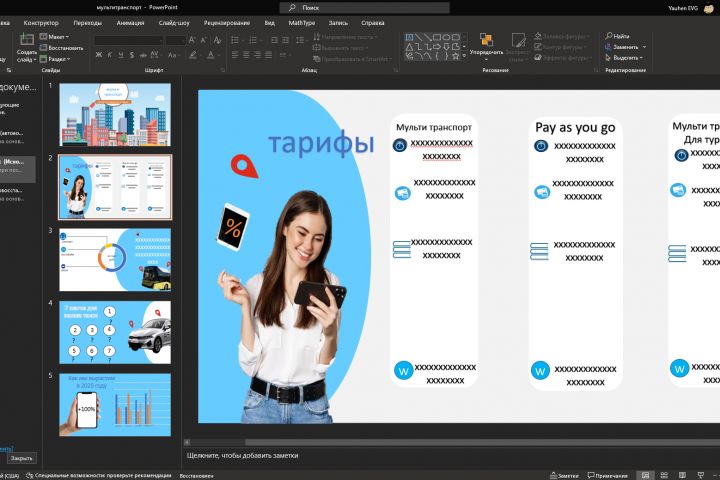Toggle underline text formatting (Ч)

pyautogui.click(x=121, y=54)
